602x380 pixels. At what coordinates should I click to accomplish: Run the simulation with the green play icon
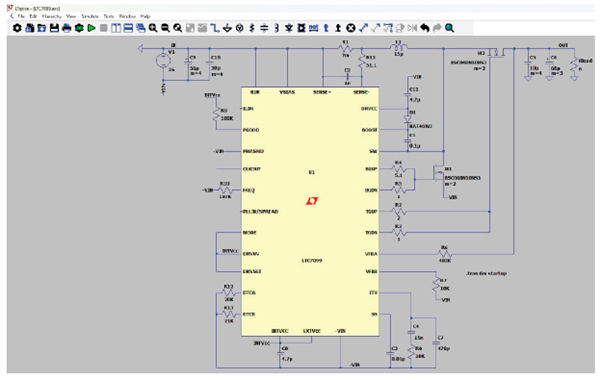point(91,28)
